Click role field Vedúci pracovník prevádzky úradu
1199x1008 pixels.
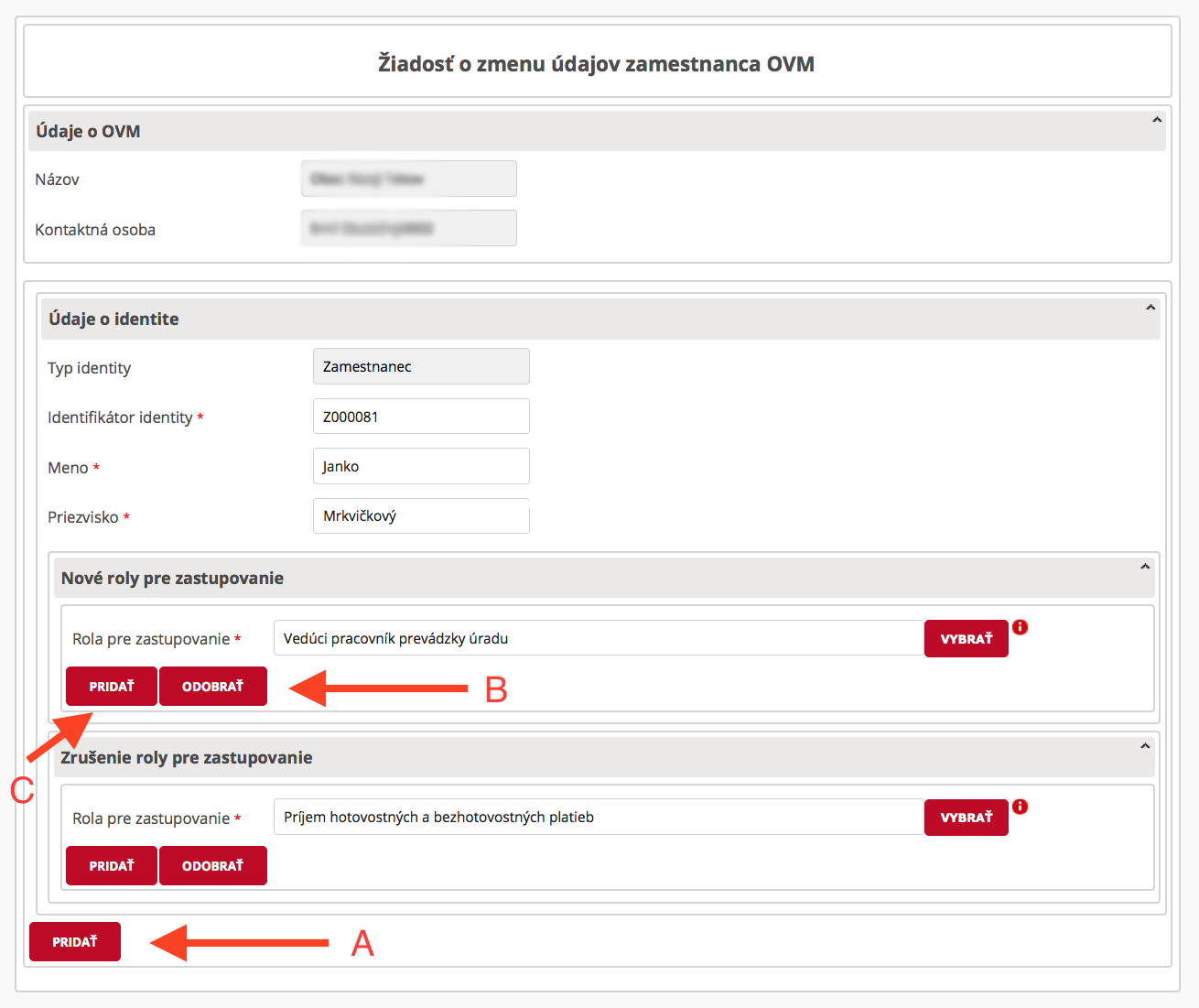(599, 638)
